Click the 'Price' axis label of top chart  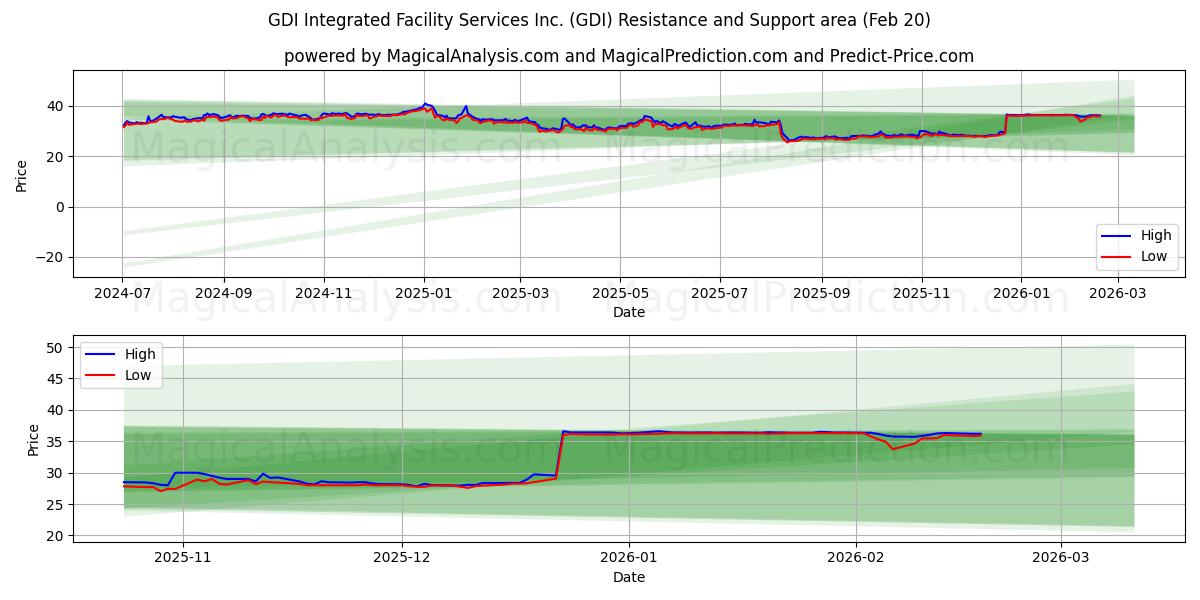22,174
